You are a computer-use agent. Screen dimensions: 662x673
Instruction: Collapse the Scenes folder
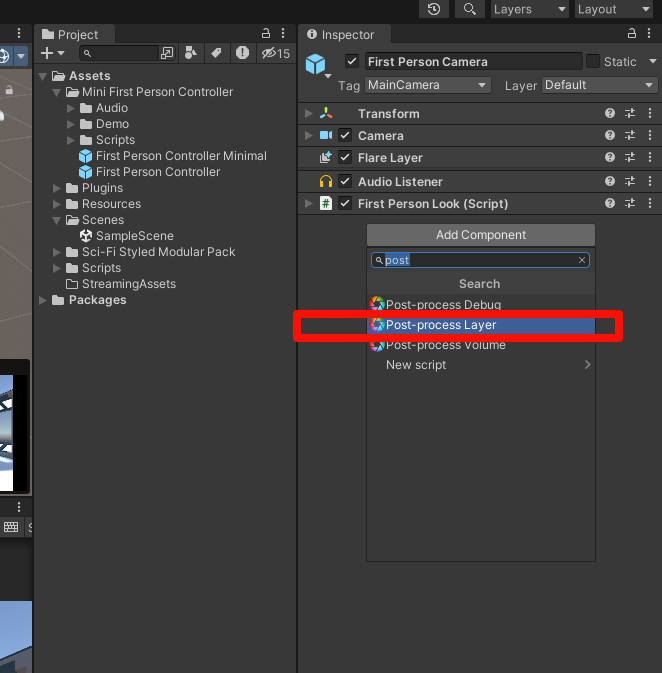[x=56, y=220]
